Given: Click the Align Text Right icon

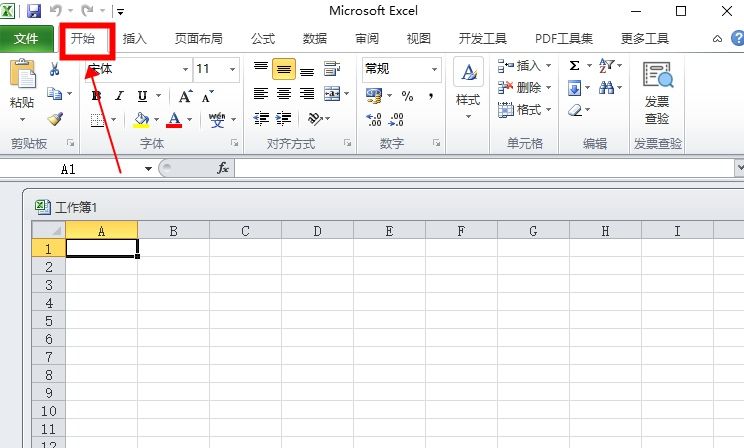Looking at the screenshot, I should tap(307, 93).
